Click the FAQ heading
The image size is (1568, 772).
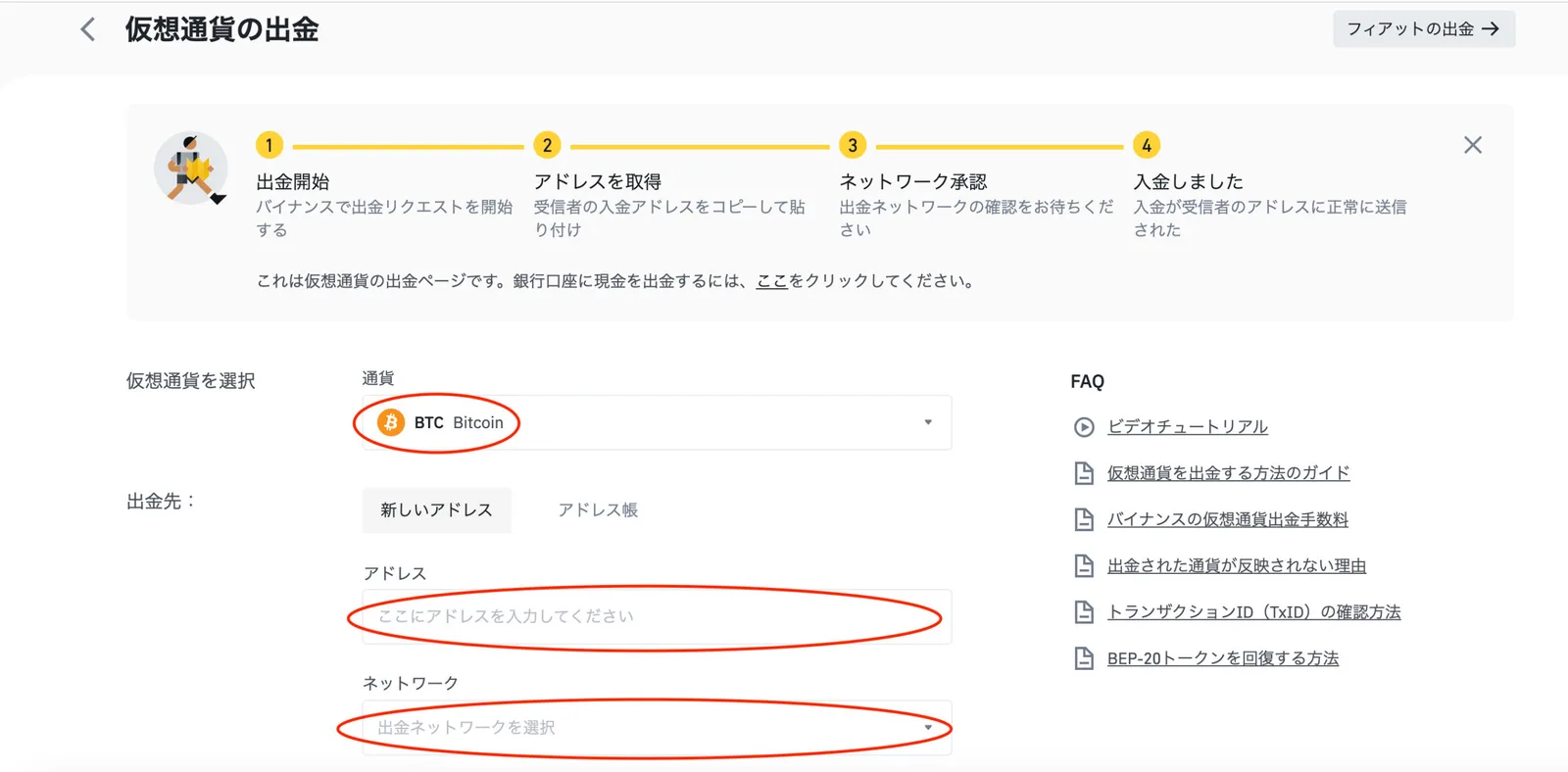pyautogui.click(x=1087, y=381)
